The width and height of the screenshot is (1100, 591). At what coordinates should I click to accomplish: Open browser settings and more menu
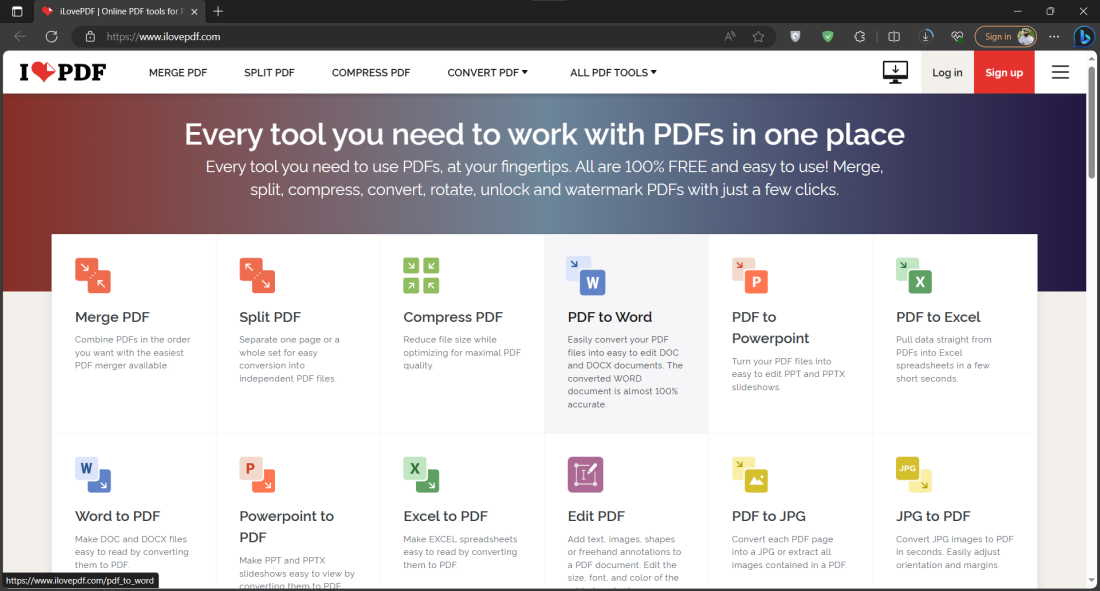tap(1054, 36)
